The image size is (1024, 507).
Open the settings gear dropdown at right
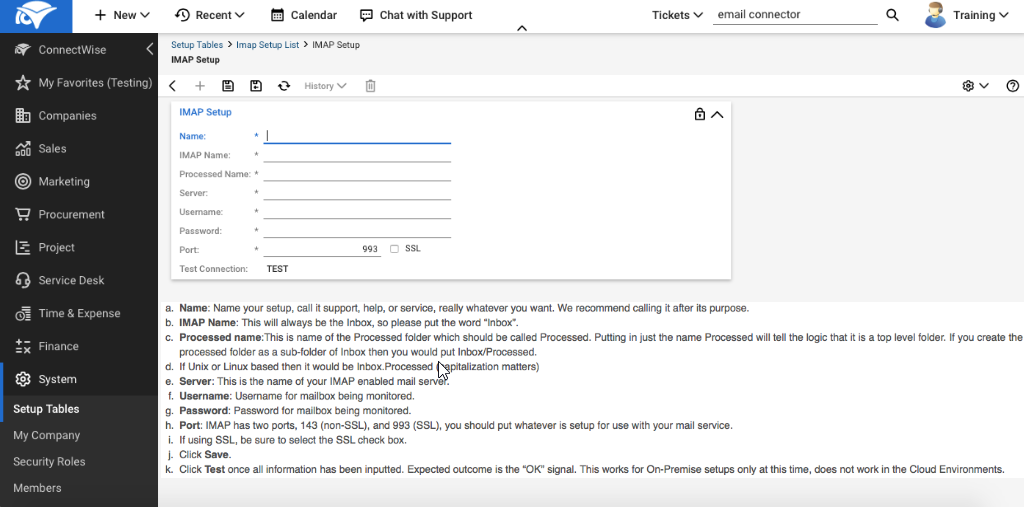(976, 86)
